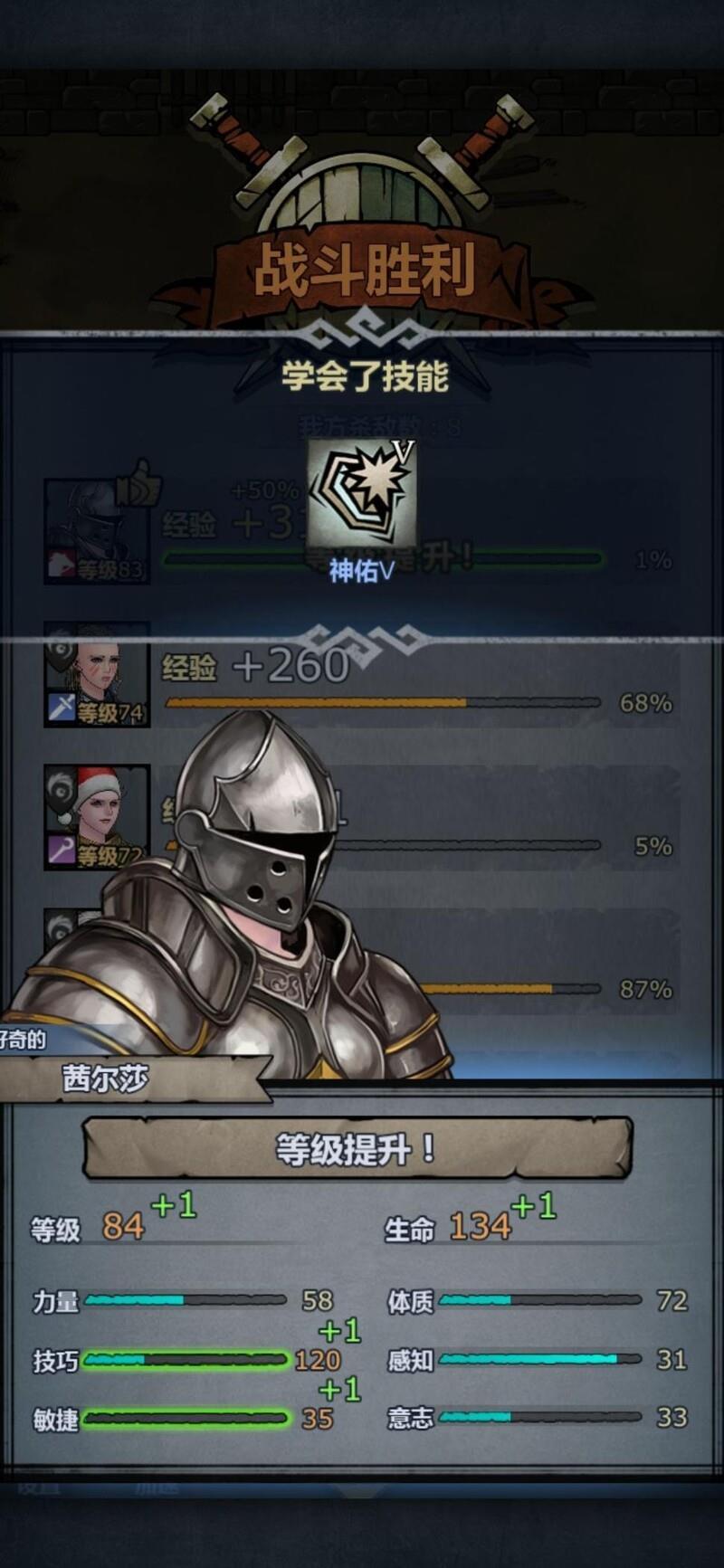724x1568 pixels.
Task: Click the 战斗胜利 victory banner
Action: click(366, 270)
